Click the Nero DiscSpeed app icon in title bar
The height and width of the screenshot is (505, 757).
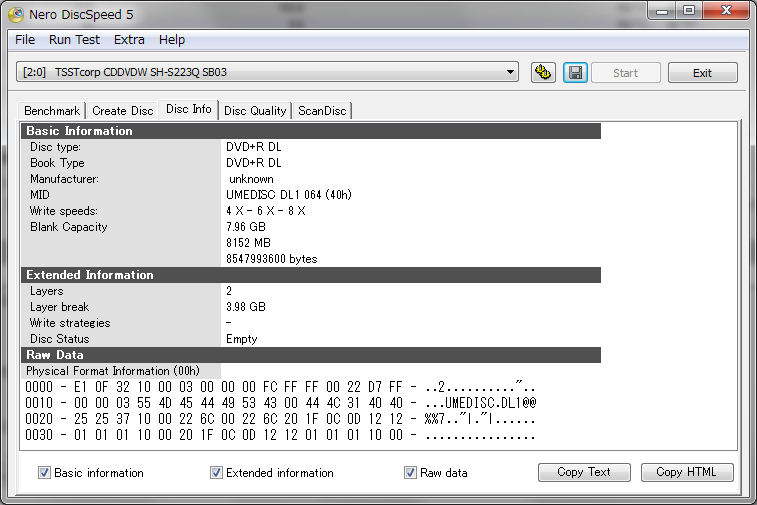tap(16, 14)
